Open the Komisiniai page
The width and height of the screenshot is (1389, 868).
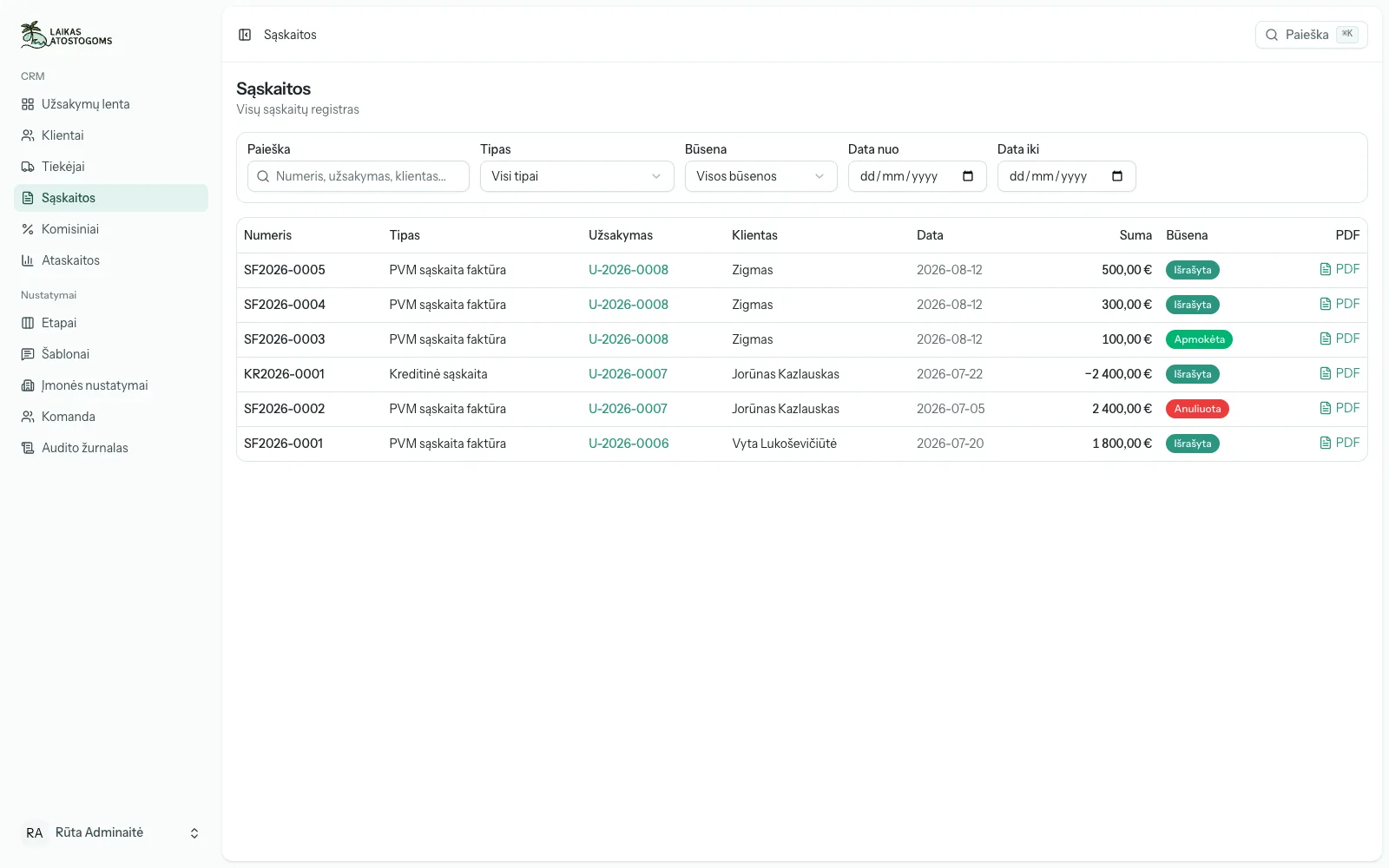point(111,229)
